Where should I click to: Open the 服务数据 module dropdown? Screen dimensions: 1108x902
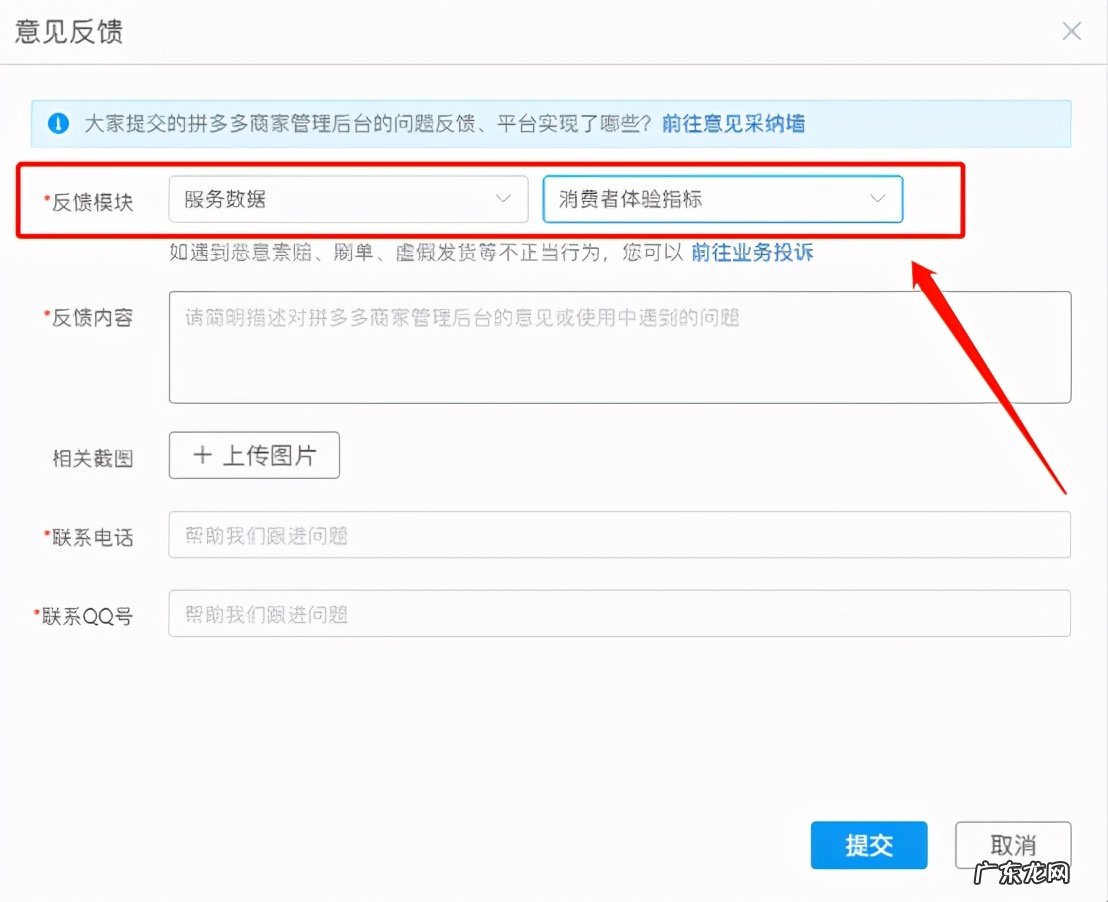pyautogui.click(x=347, y=199)
